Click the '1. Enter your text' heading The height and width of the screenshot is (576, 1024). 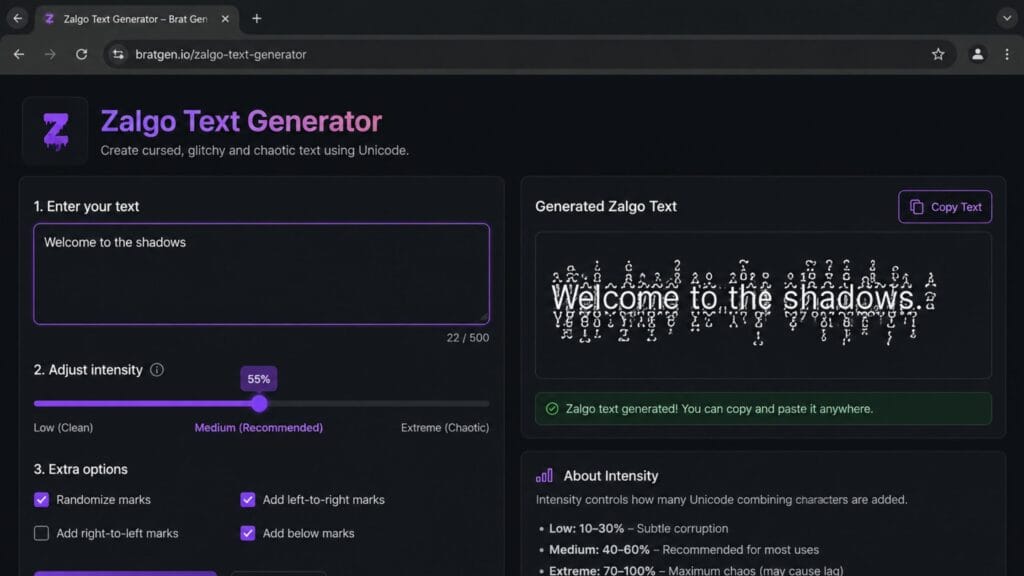(86, 206)
